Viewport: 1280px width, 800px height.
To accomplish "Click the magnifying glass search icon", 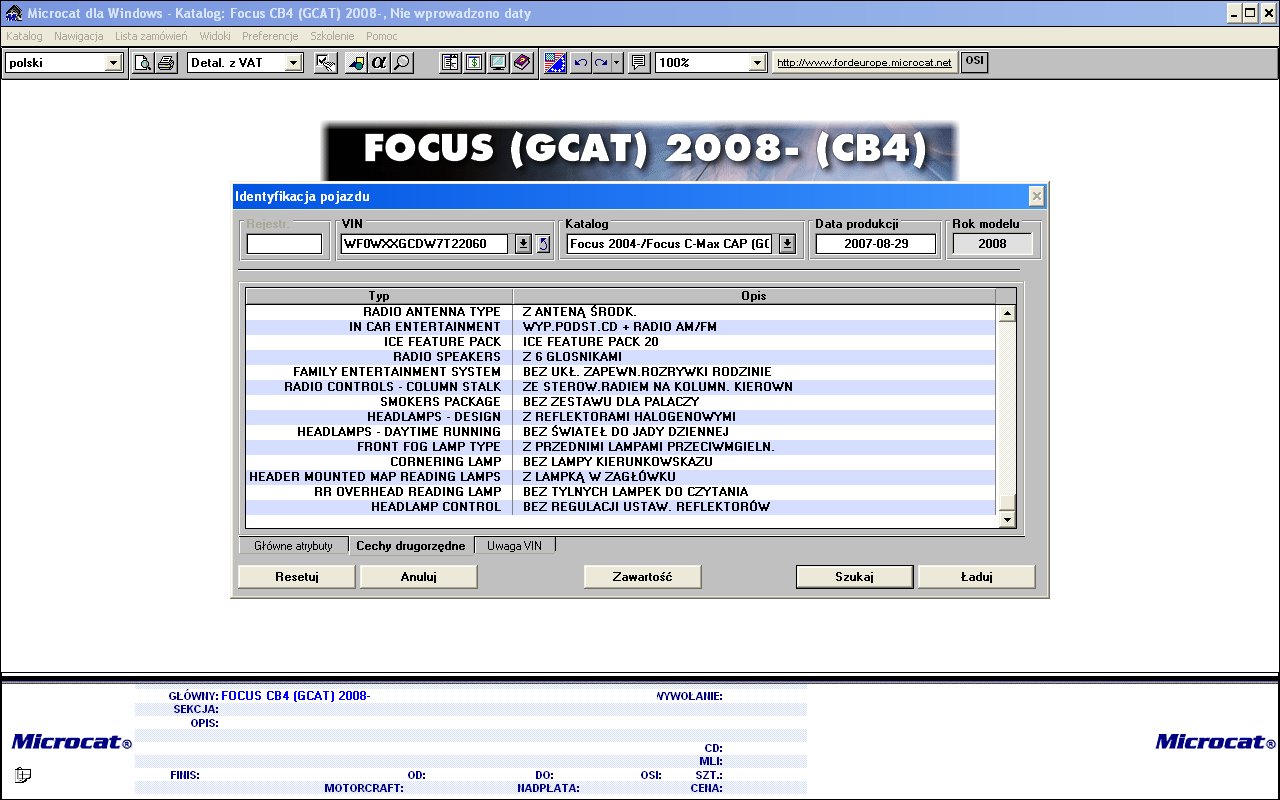I will coord(402,63).
